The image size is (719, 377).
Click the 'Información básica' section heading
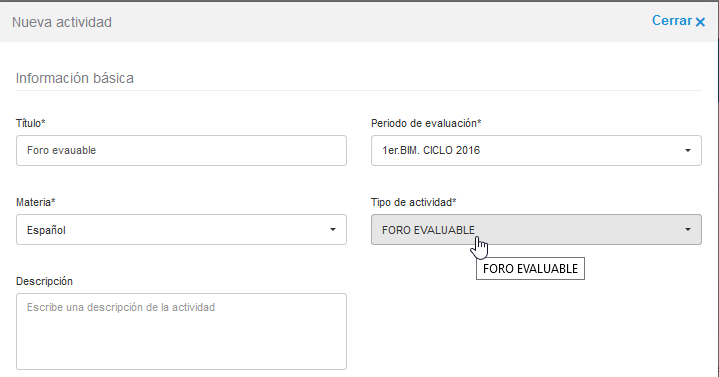pos(75,78)
